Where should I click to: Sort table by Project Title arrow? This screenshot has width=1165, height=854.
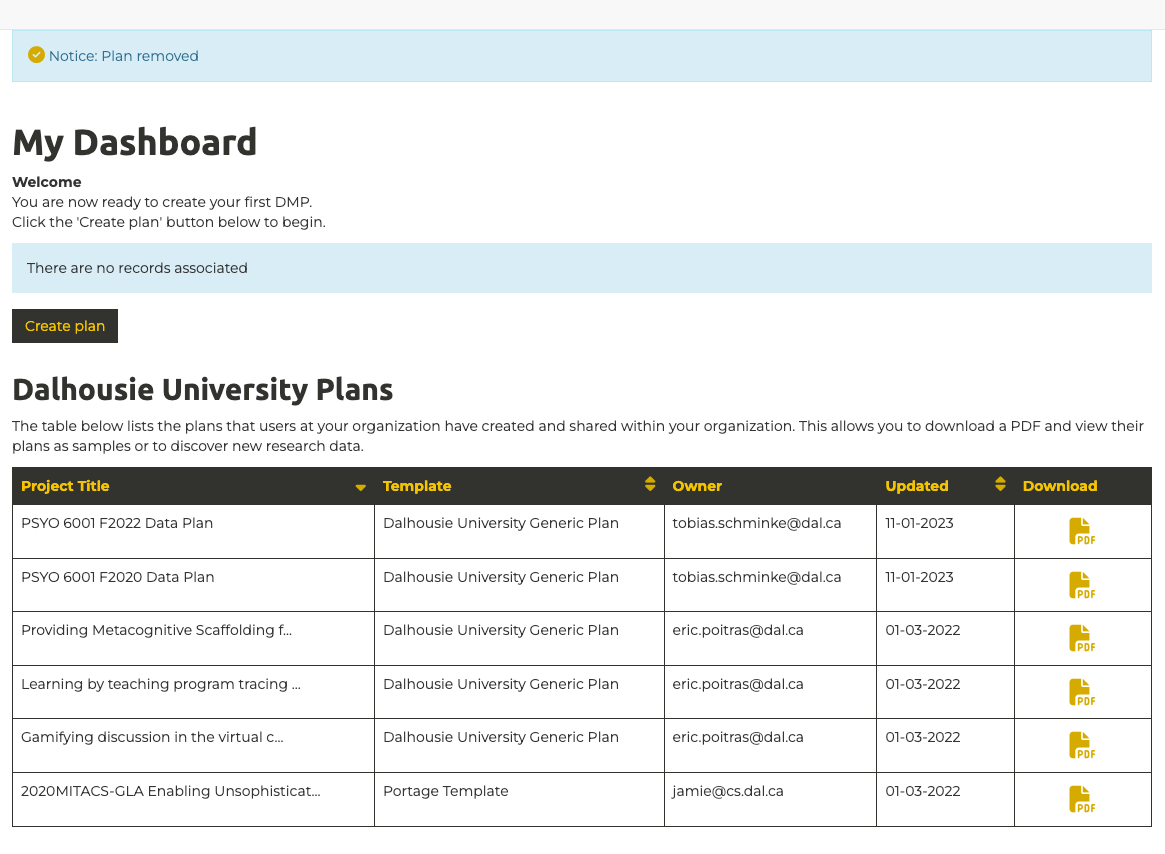[360, 488]
